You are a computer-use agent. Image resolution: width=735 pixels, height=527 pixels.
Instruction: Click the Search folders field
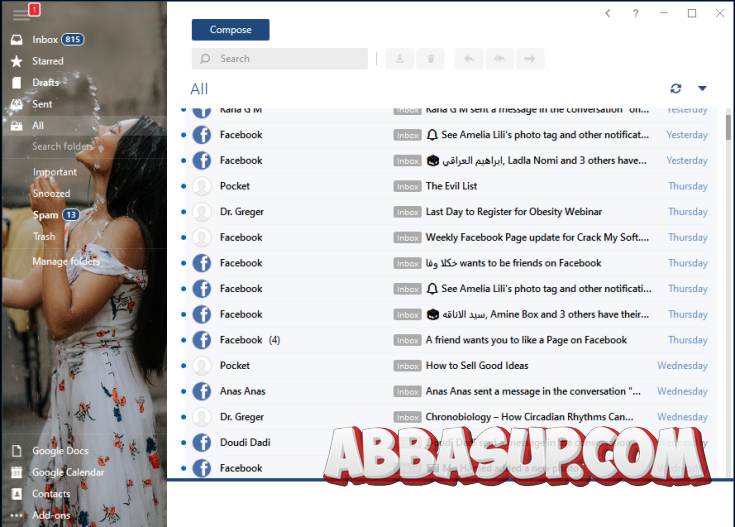click(x=62, y=146)
